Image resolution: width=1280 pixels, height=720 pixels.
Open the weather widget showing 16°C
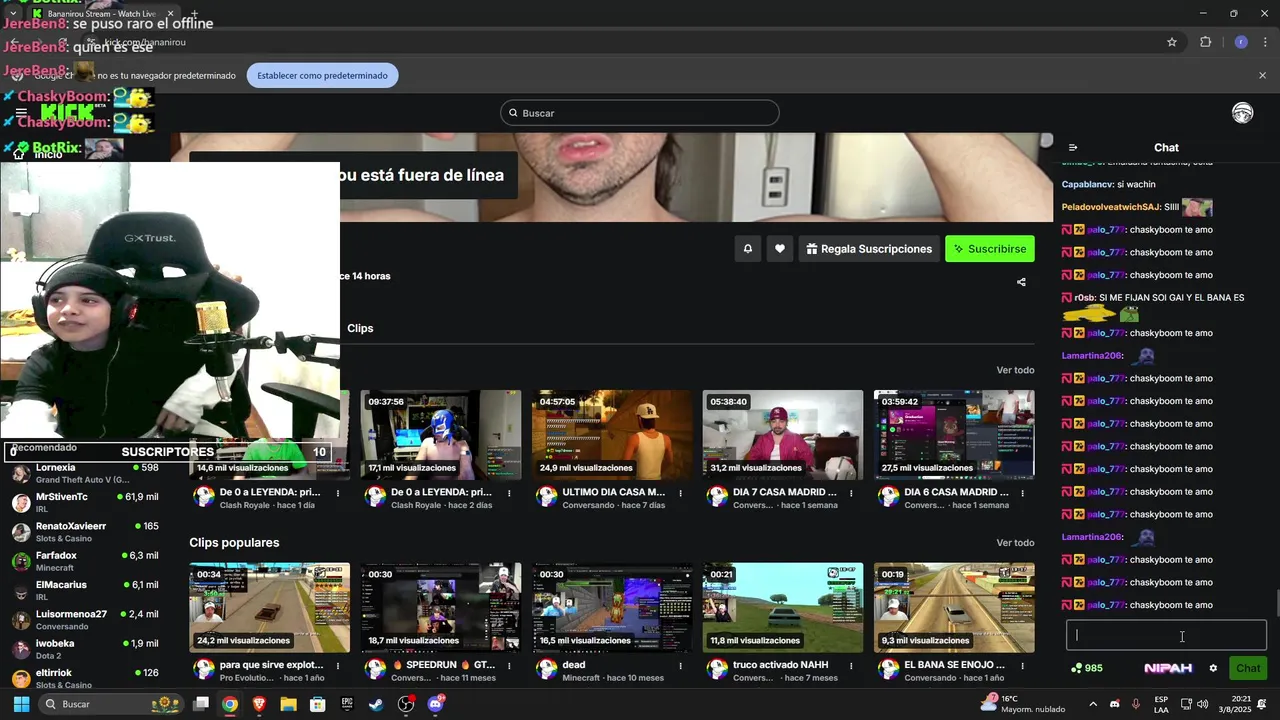click(x=1024, y=704)
